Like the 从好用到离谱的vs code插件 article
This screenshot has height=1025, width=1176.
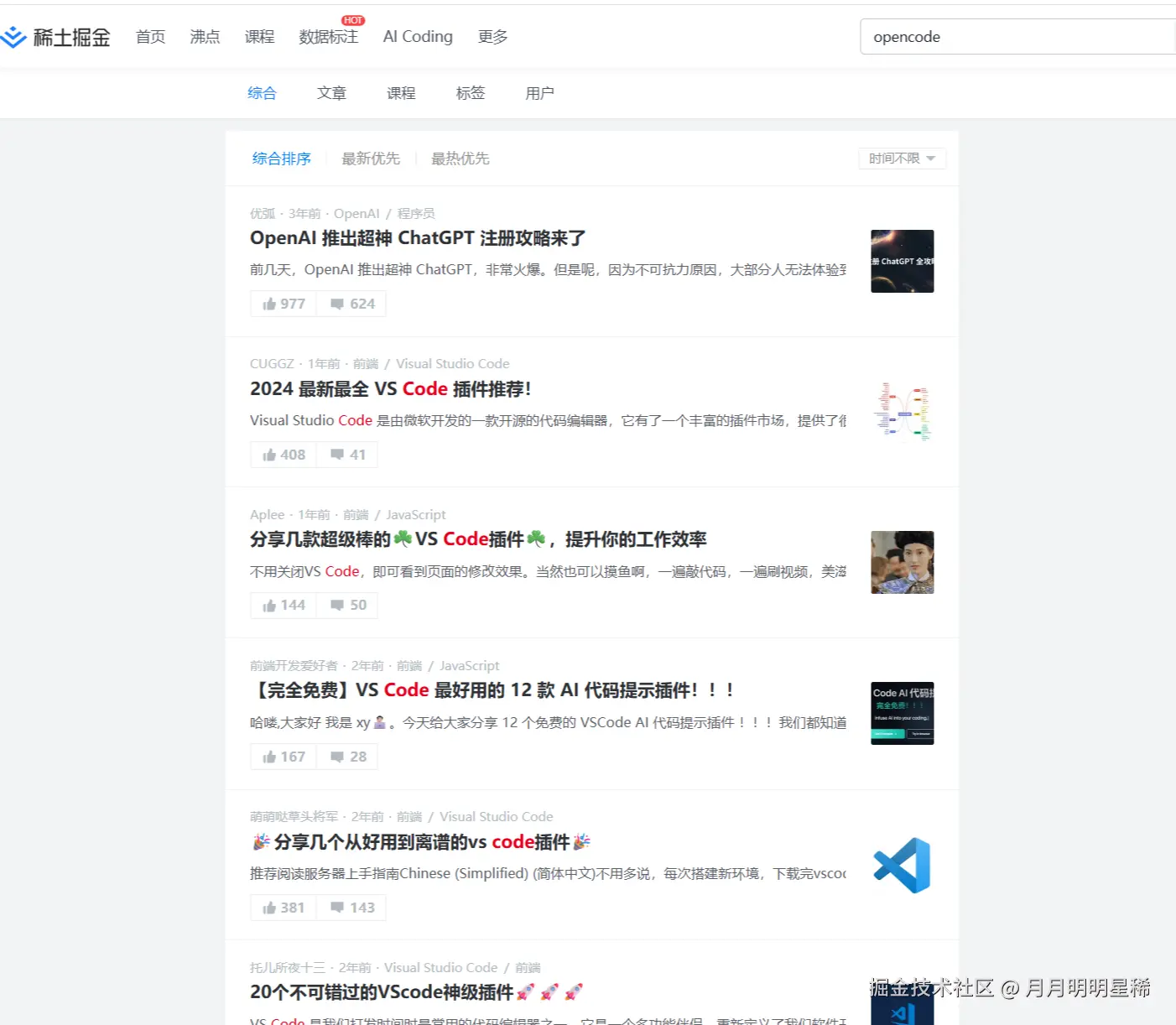click(284, 908)
